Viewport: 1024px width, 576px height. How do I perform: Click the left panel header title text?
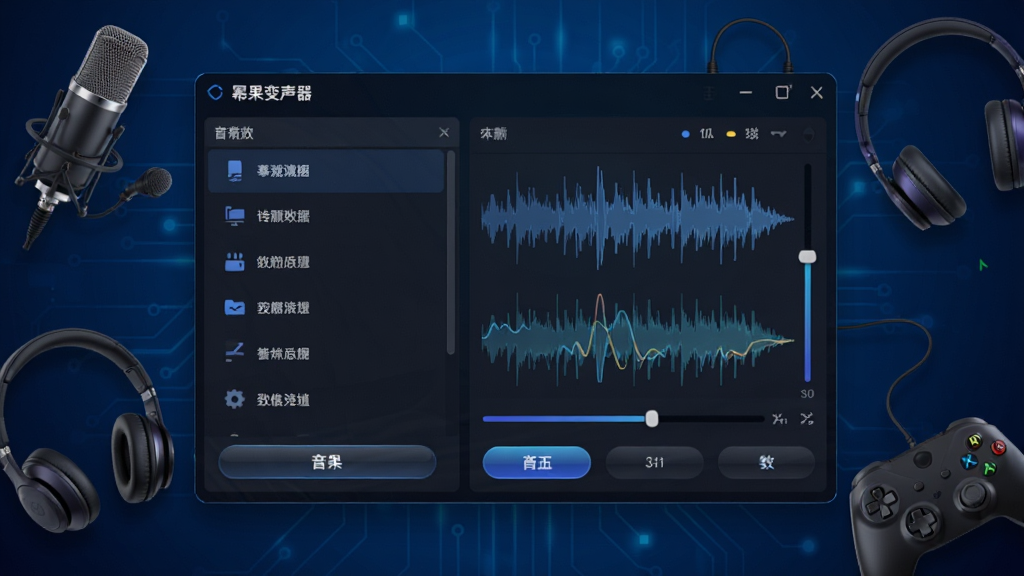pos(234,133)
